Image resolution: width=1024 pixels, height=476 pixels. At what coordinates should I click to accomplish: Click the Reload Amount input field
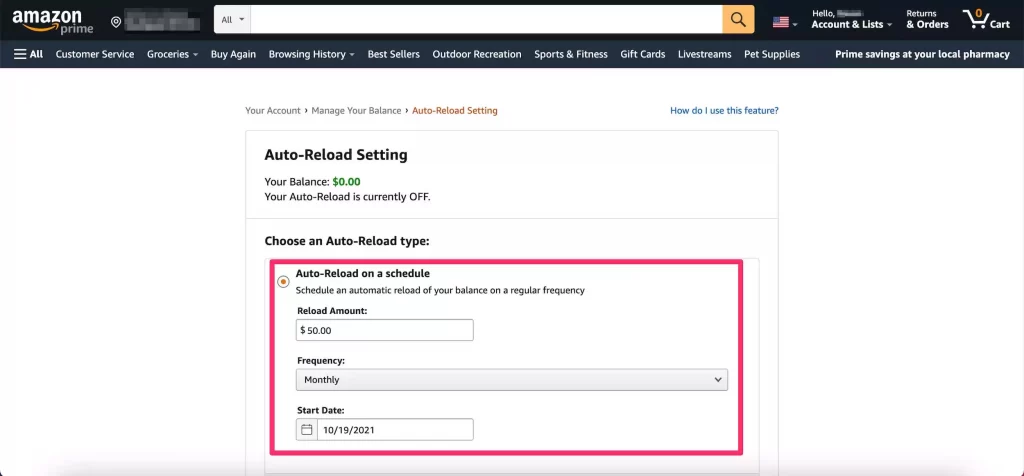click(x=385, y=330)
